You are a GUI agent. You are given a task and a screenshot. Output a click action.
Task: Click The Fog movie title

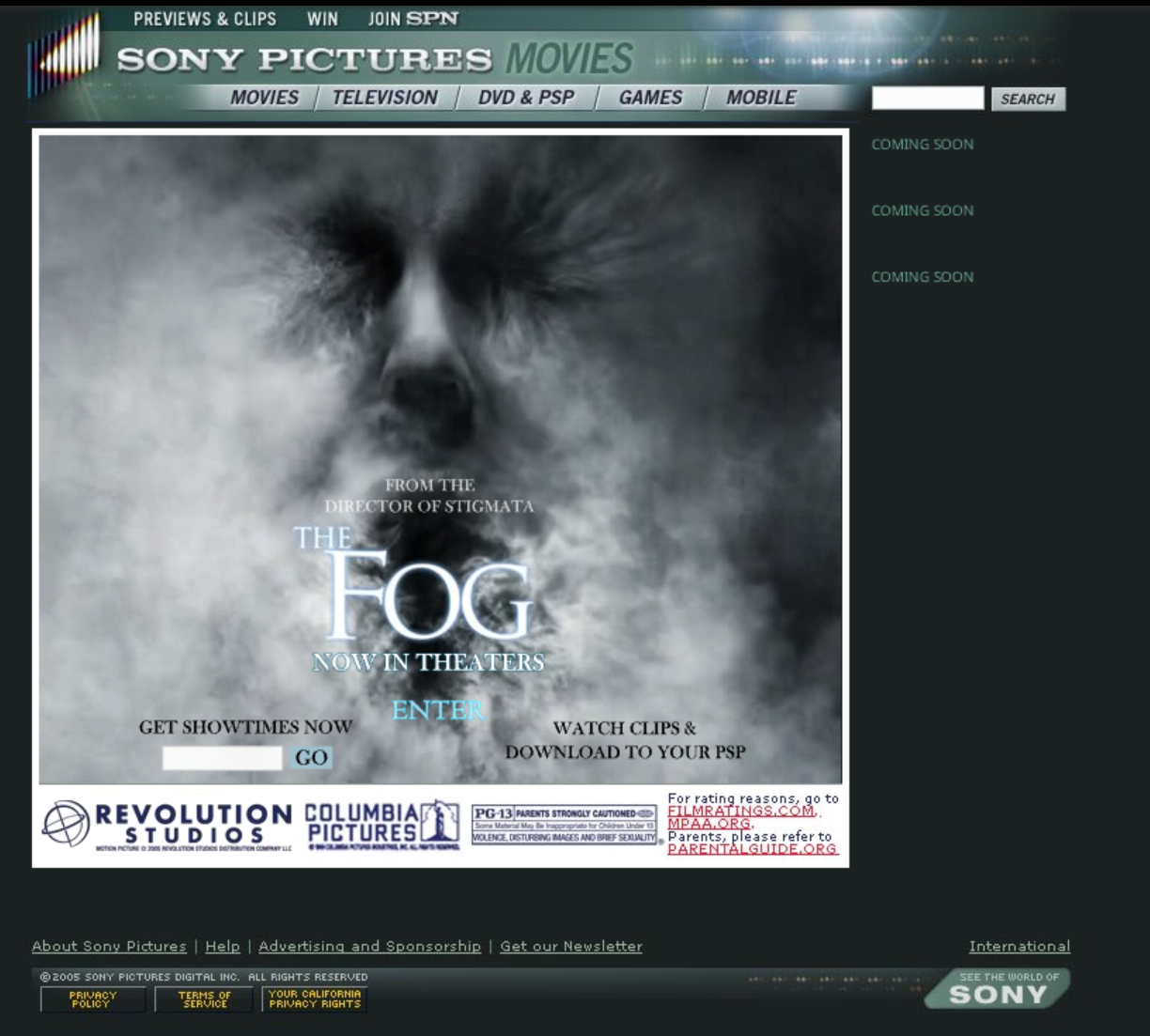pos(415,585)
